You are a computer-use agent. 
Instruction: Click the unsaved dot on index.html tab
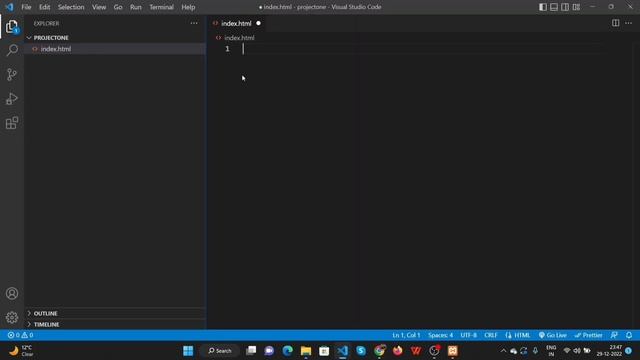[x=258, y=23]
